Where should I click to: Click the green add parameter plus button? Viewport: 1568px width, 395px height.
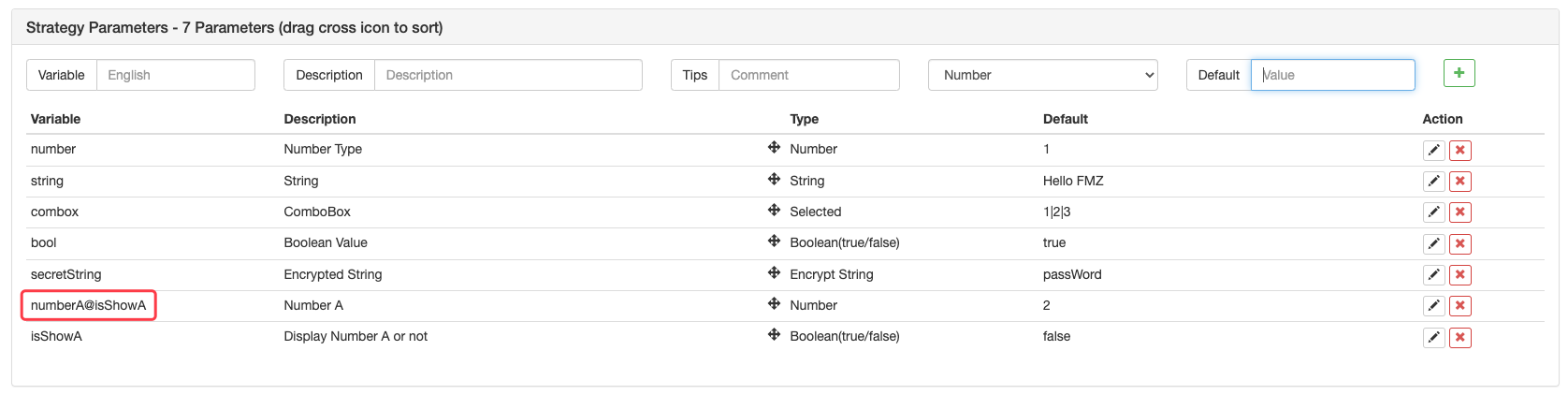tap(1459, 73)
